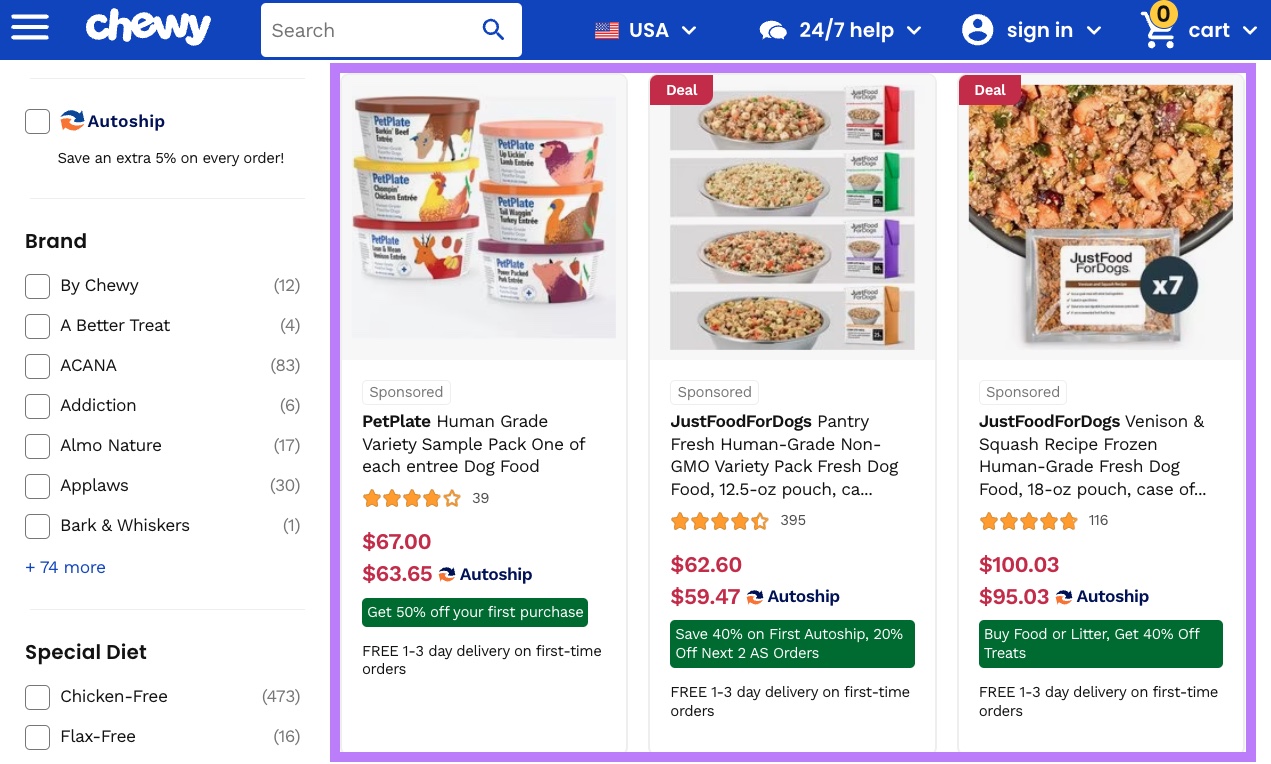Click the Chewy logo
Viewport: 1271px width, 764px height.
pyautogui.click(x=148, y=27)
